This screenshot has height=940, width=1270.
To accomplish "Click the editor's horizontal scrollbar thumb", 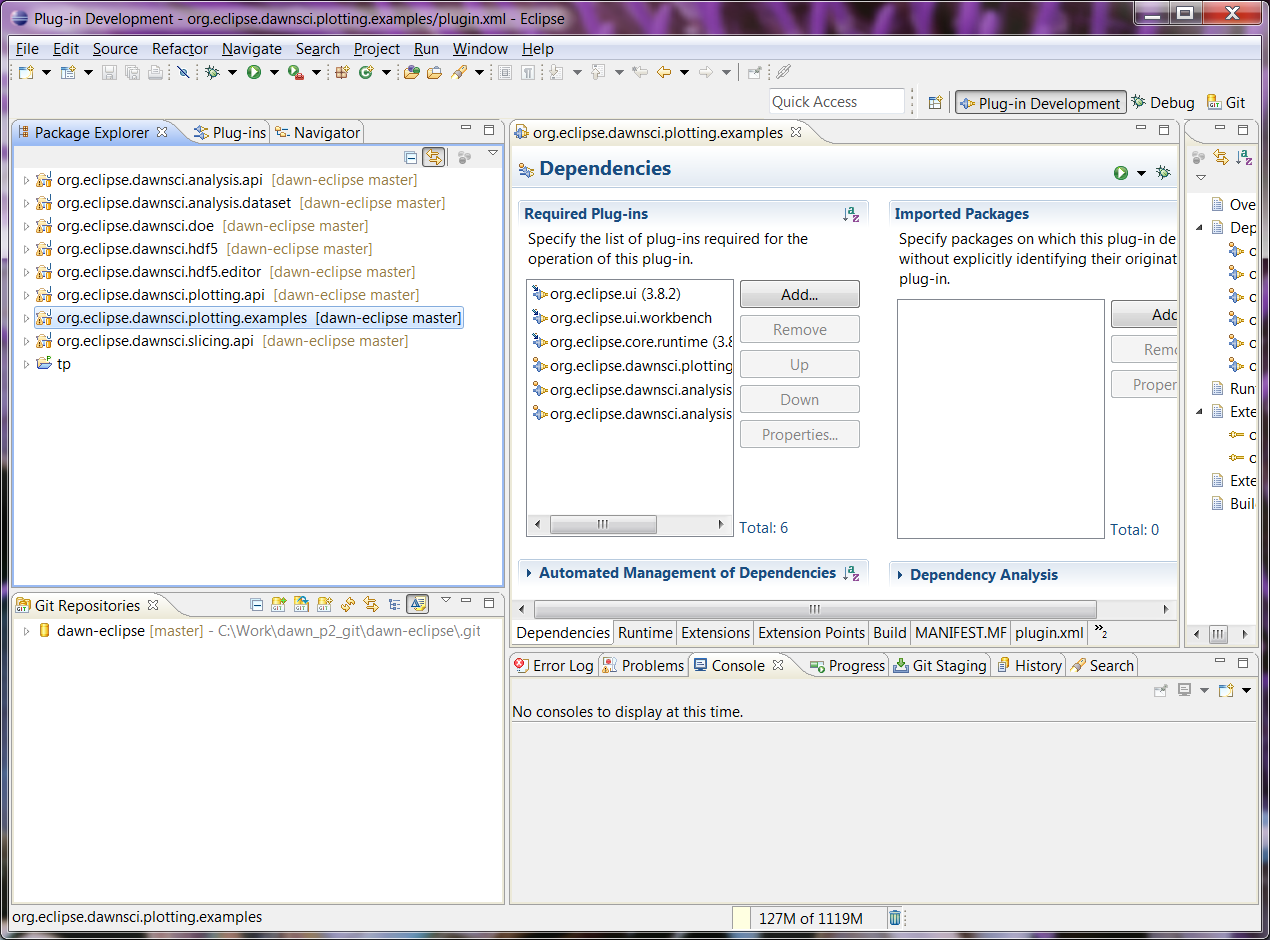I will (815, 609).
